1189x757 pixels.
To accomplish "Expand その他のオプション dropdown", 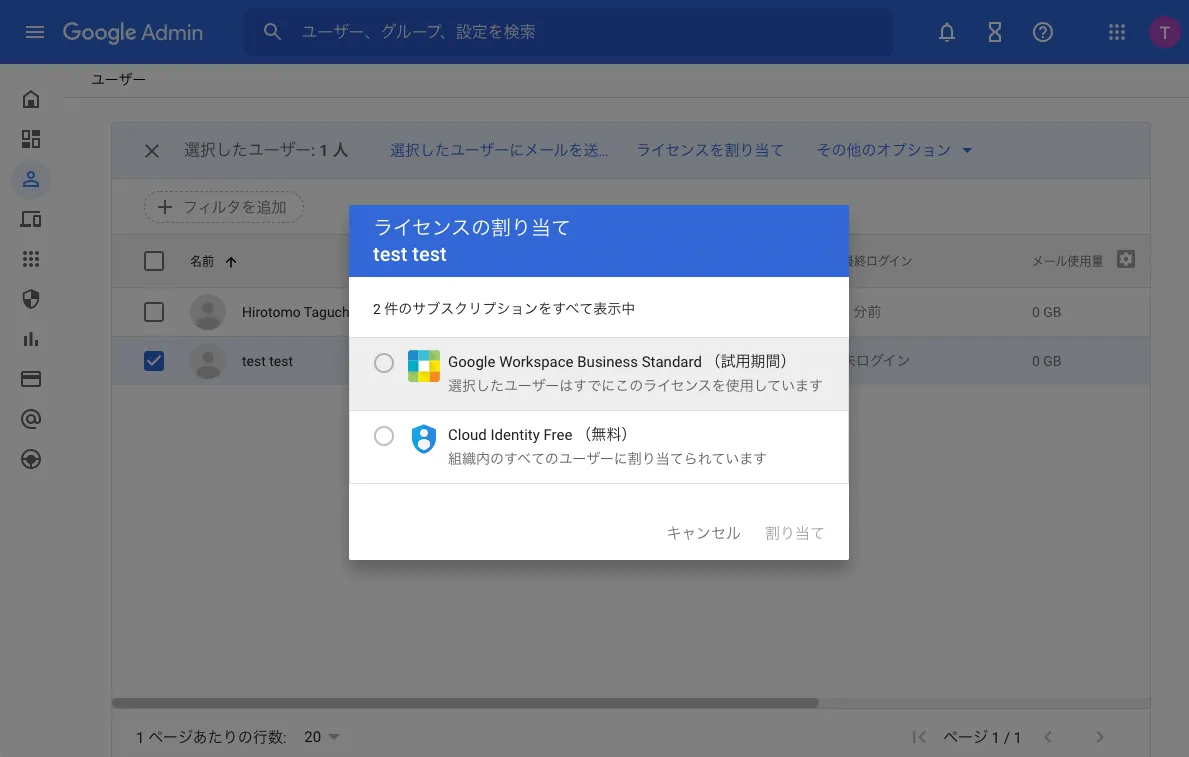I will point(894,150).
